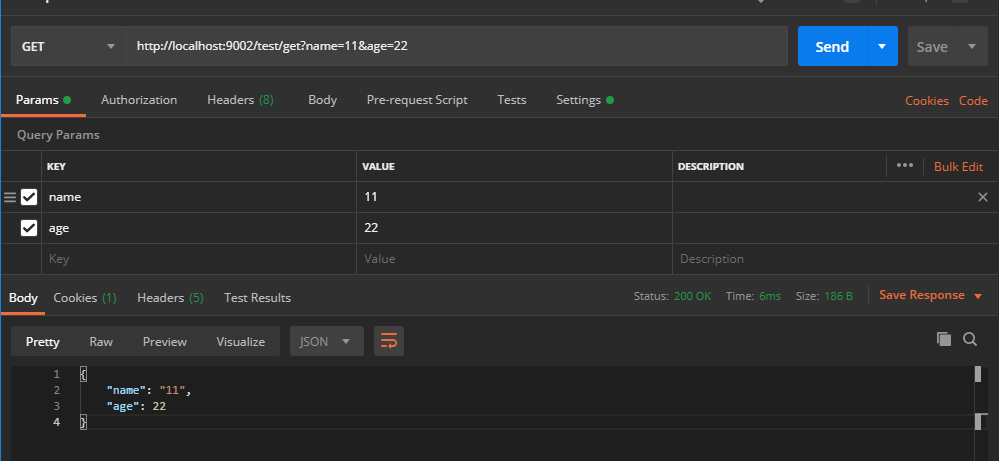
Task: Select the Visualize view
Action: click(241, 341)
